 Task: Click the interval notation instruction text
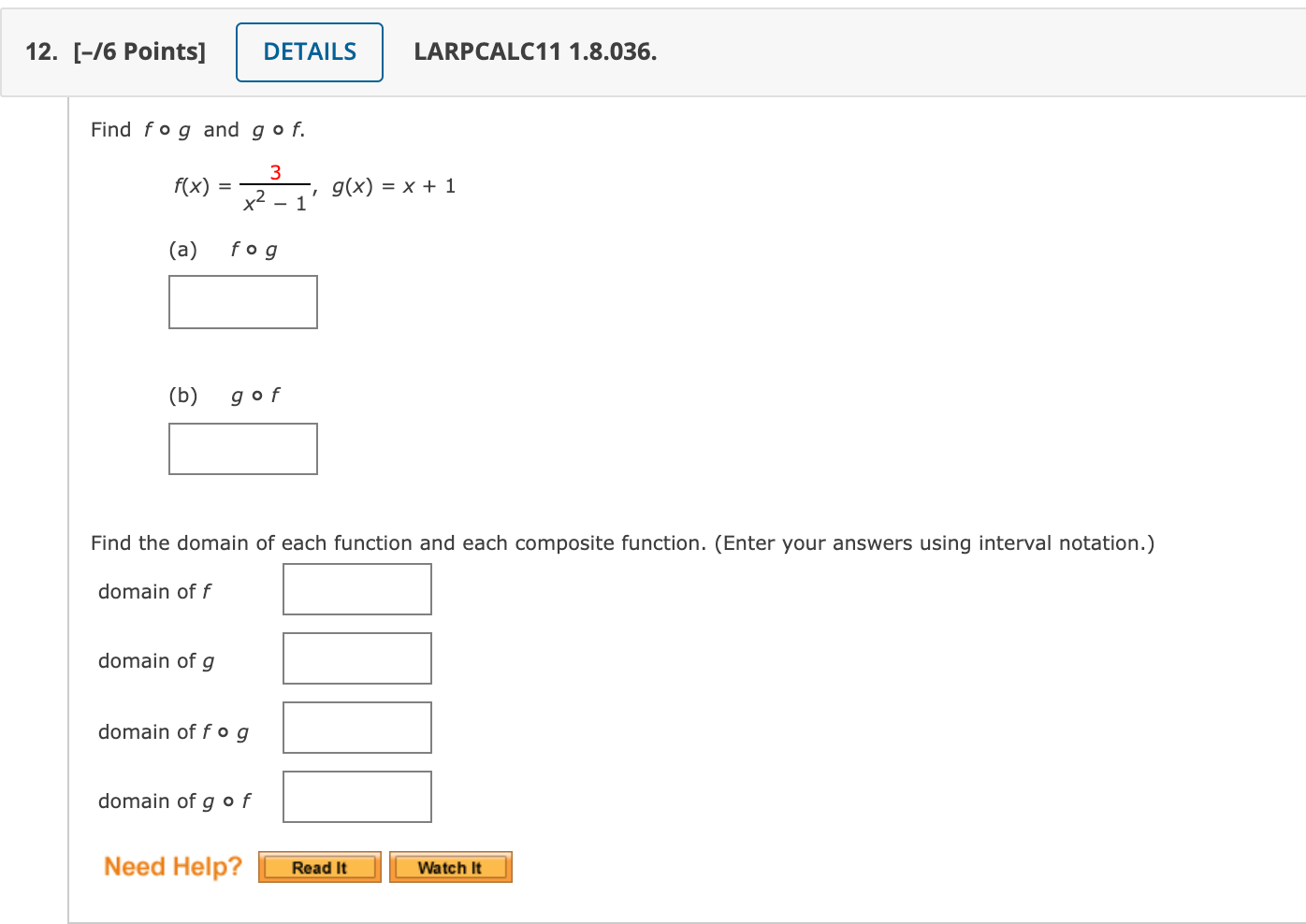click(x=621, y=542)
